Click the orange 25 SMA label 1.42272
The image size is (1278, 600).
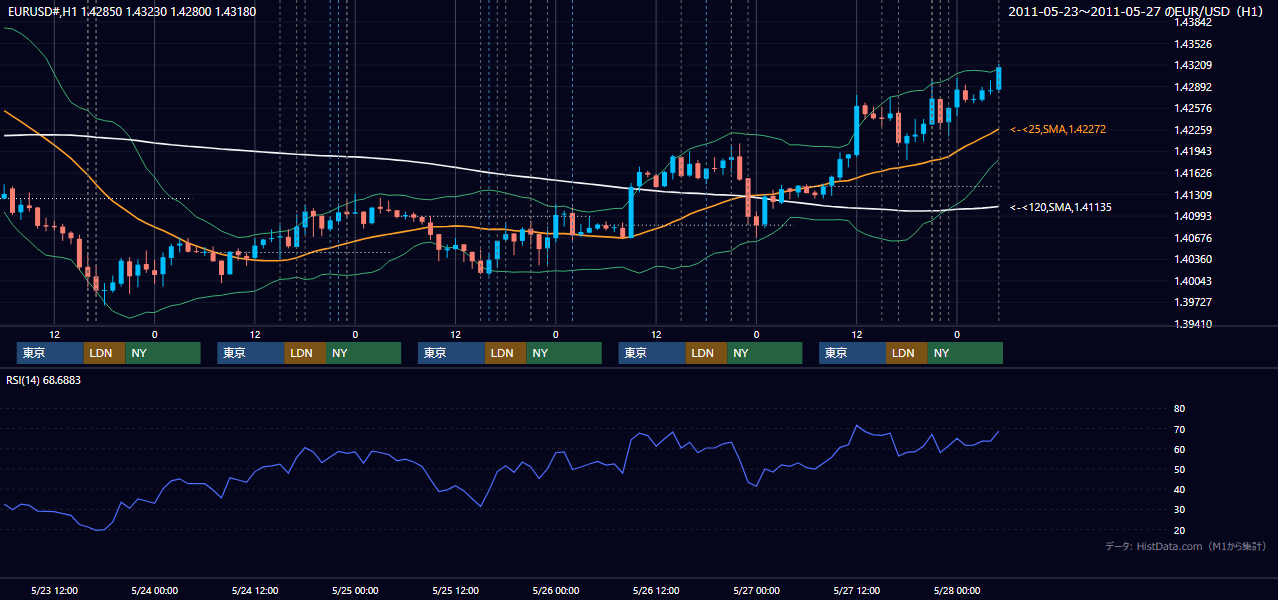click(x=1058, y=130)
